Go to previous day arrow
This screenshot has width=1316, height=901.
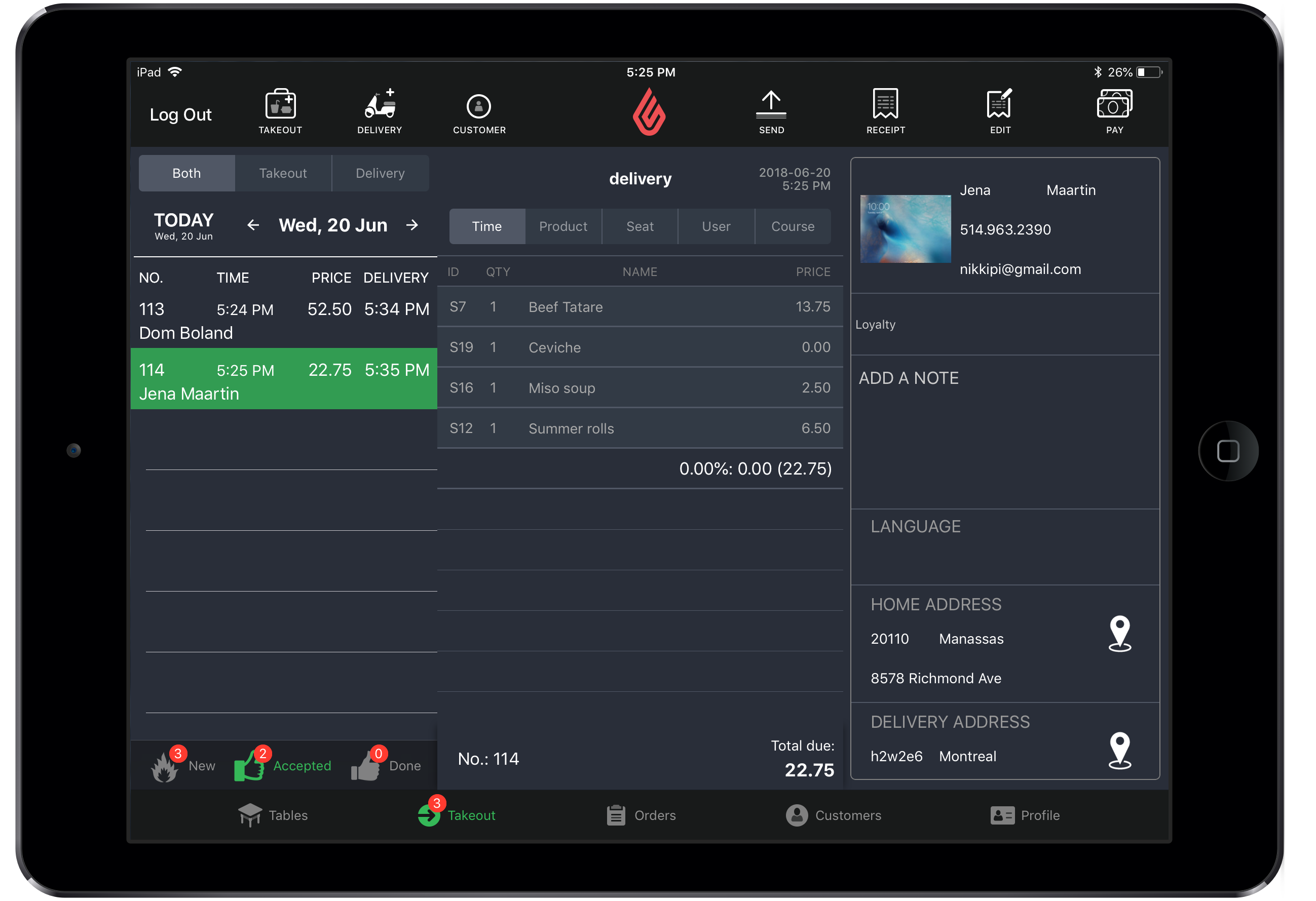(253, 225)
